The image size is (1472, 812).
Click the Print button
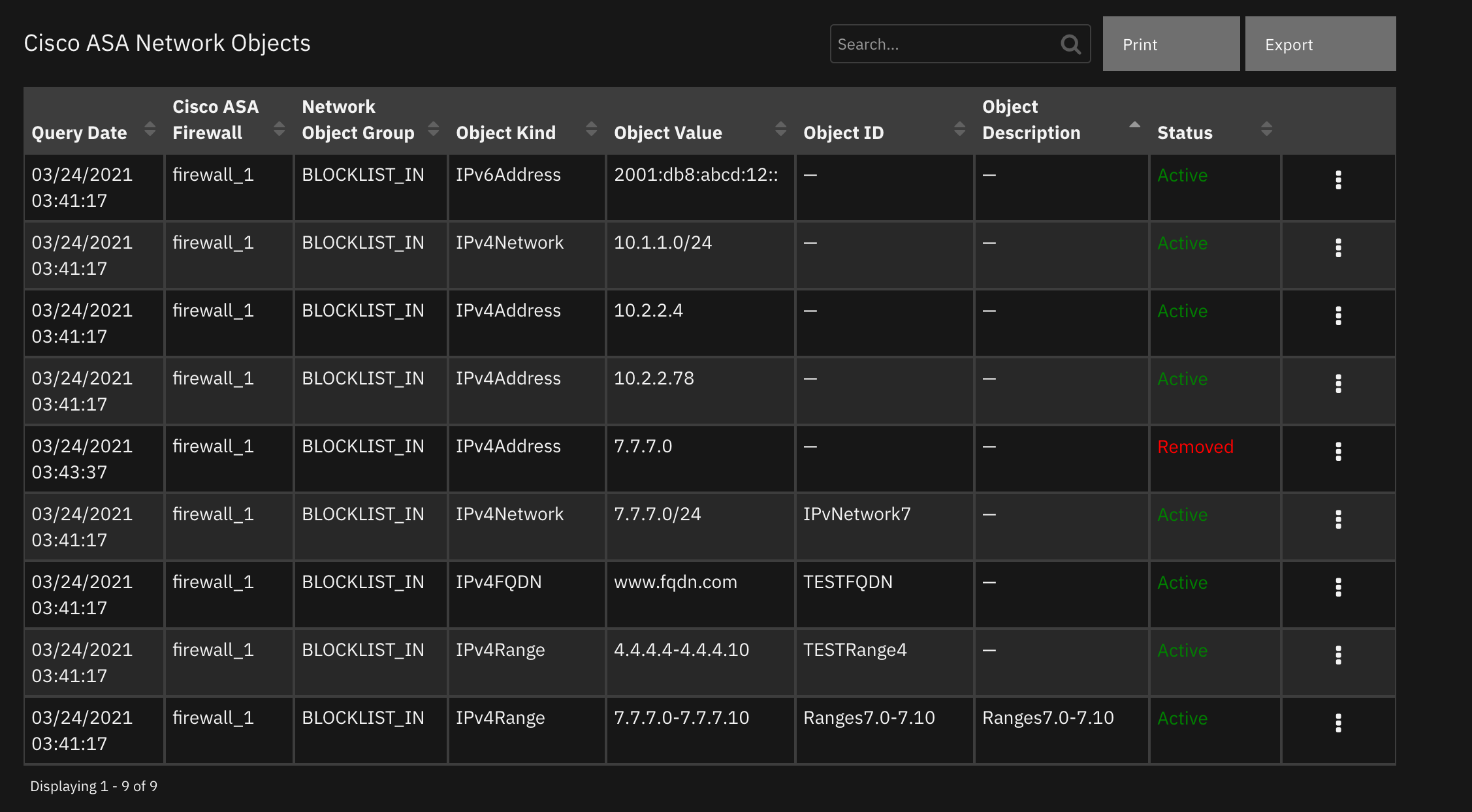pos(1171,44)
